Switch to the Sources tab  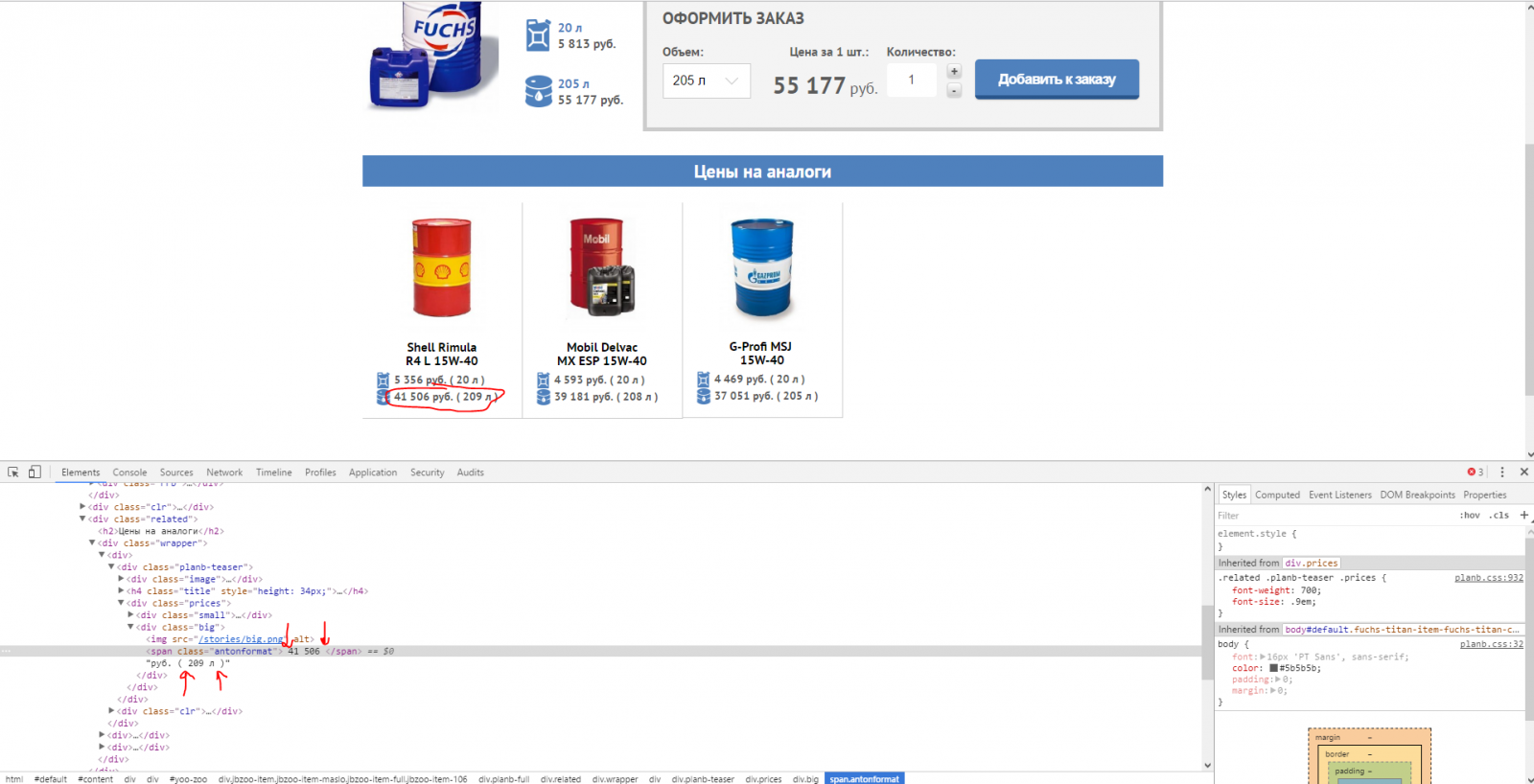(x=176, y=473)
